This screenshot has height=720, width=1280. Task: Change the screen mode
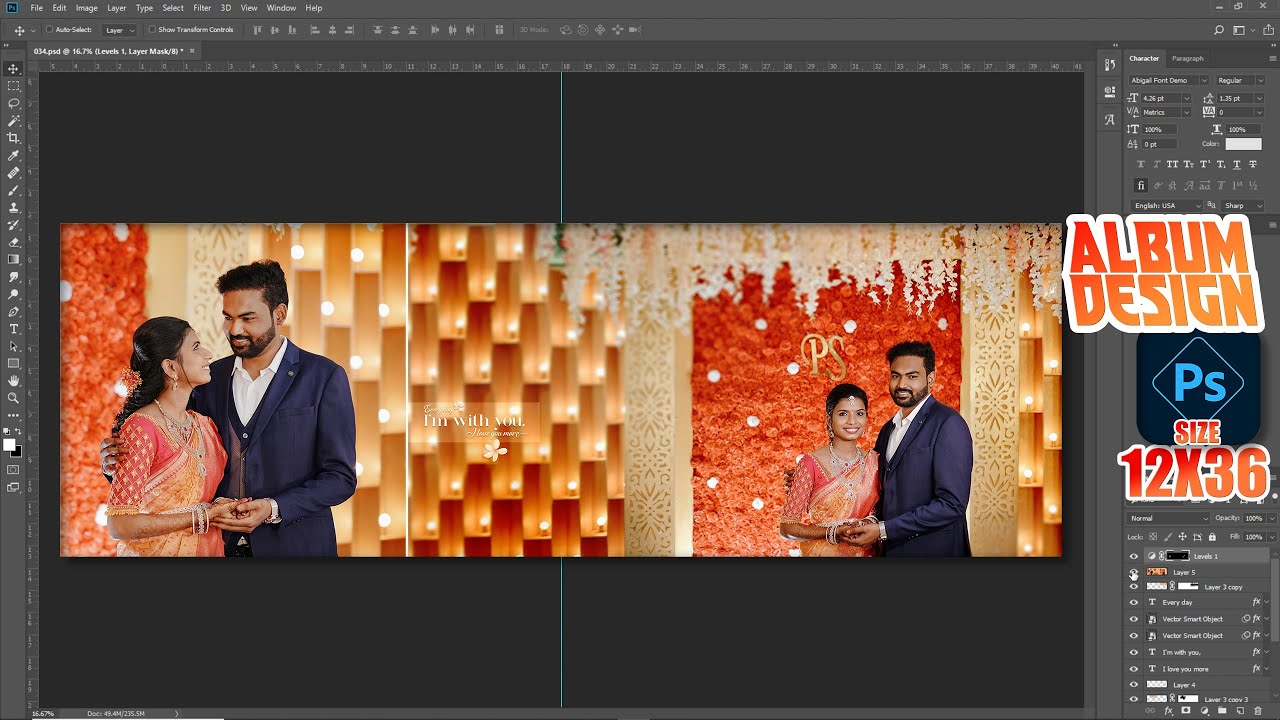pos(14,487)
